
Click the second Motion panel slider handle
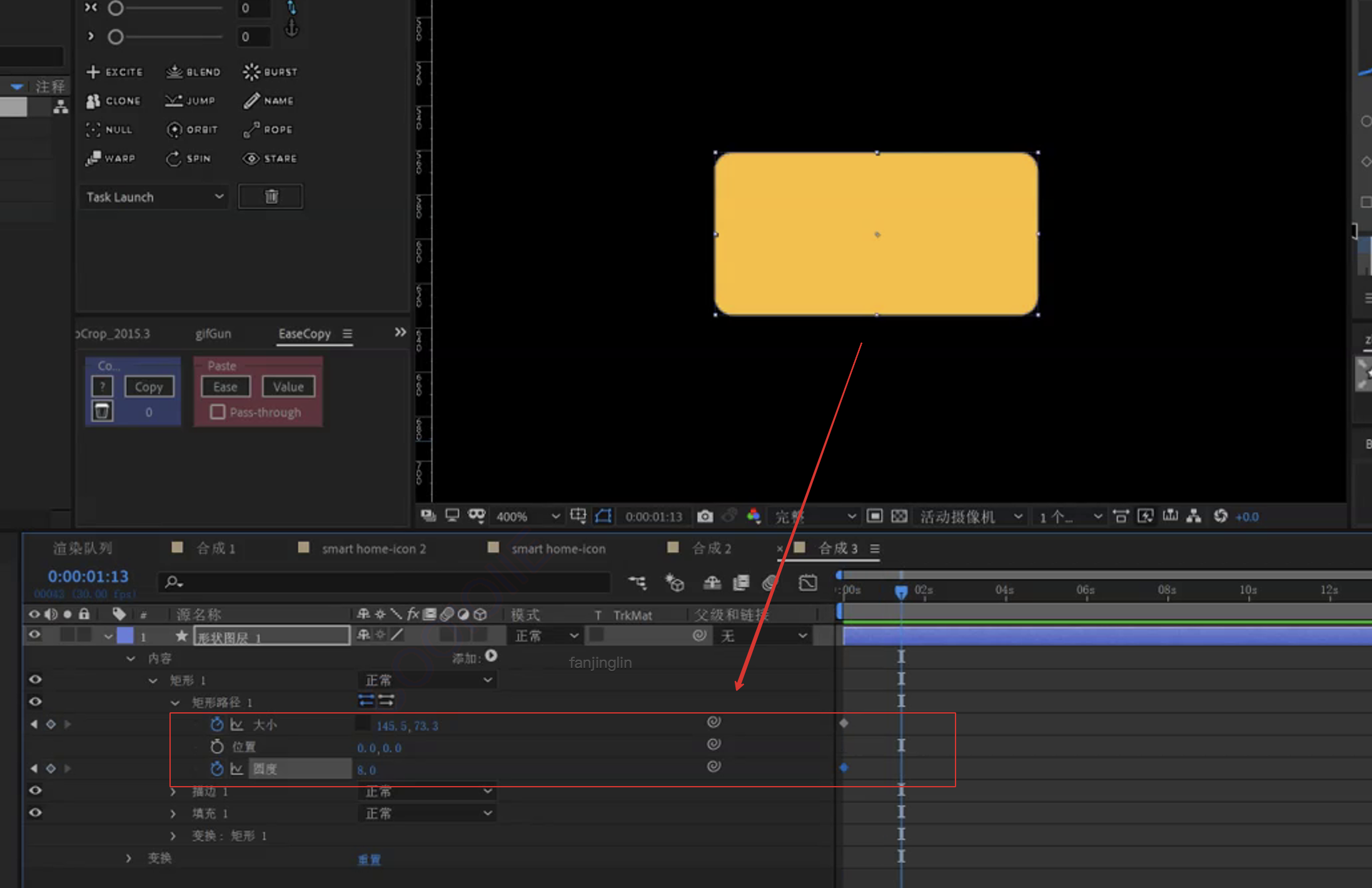pyautogui.click(x=115, y=37)
